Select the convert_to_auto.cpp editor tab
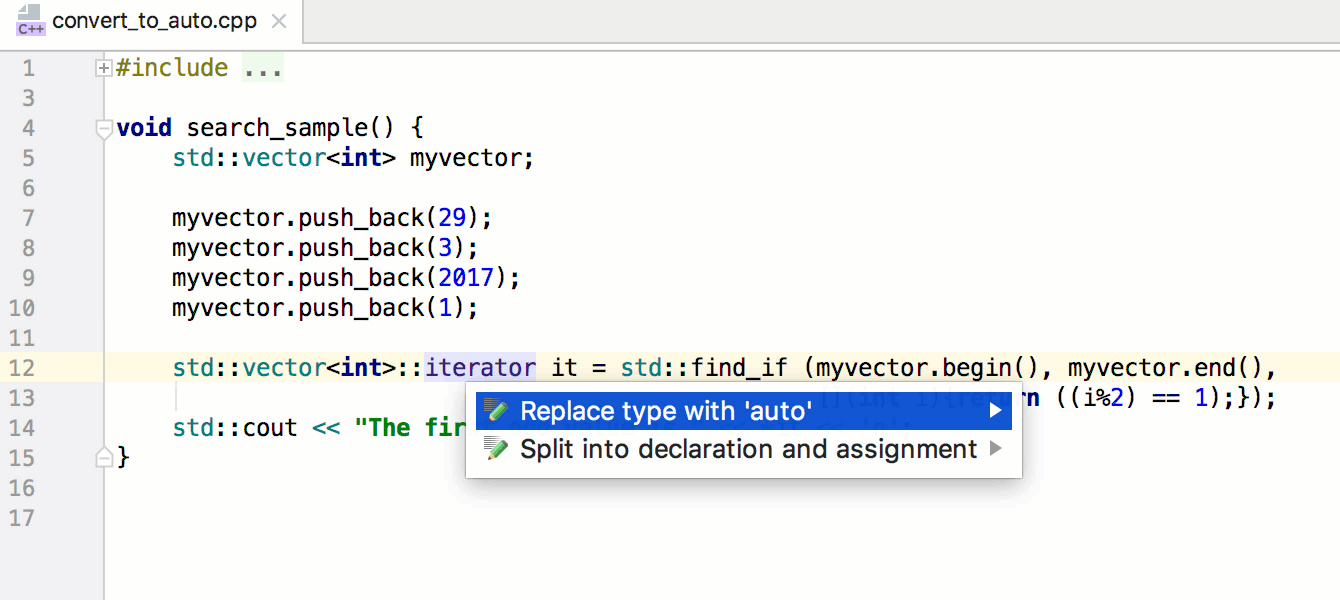This screenshot has width=1340, height=600. 152,21
